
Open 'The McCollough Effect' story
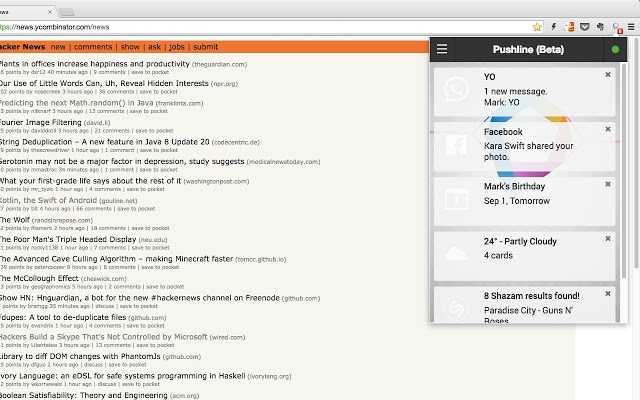coord(39,278)
